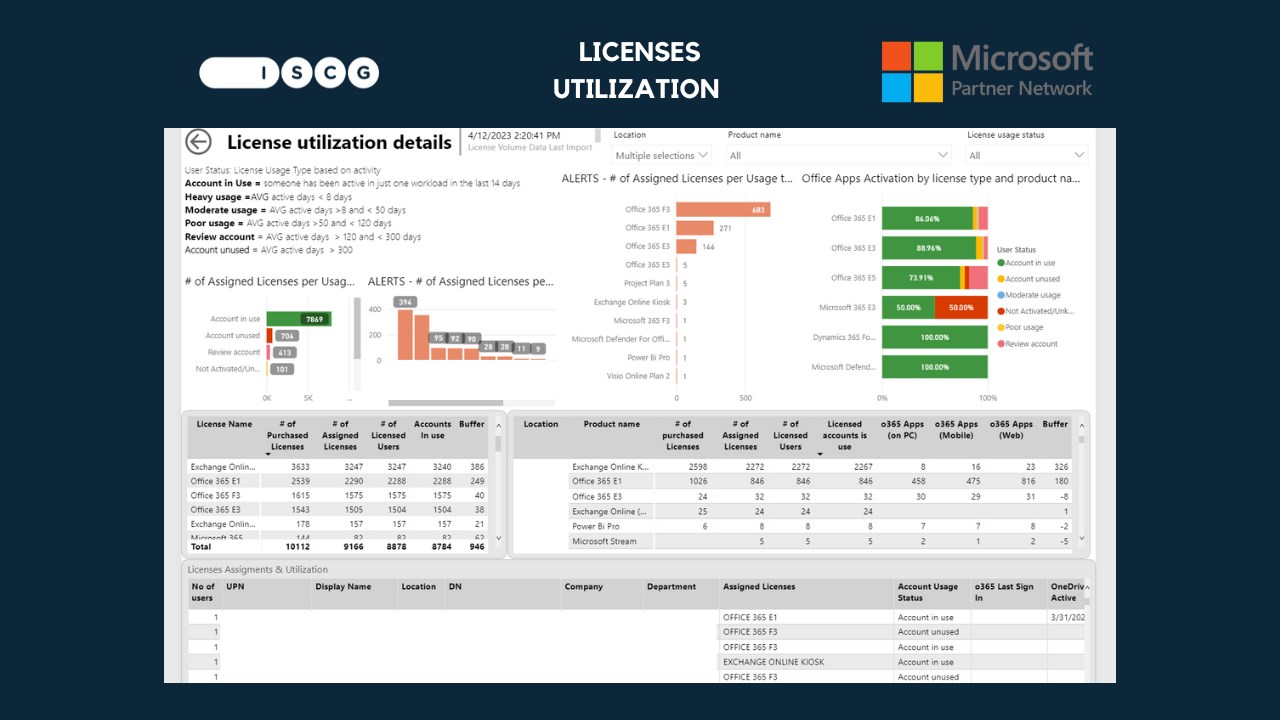Image resolution: width=1280 pixels, height=720 pixels.
Task: Select the Account unused bar 704
Action: click(x=270, y=336)
